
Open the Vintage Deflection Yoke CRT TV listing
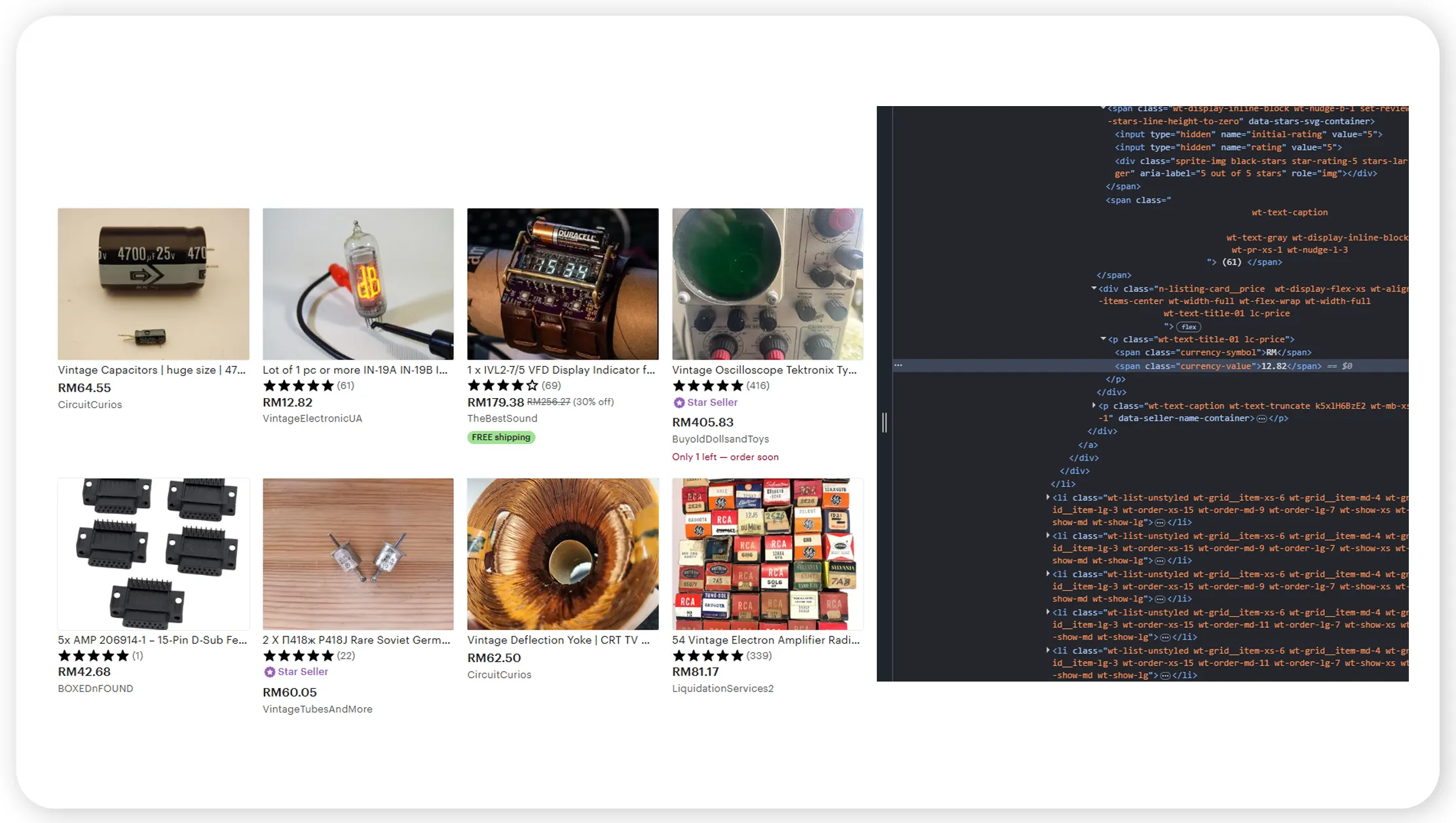click(x=559, y=640)
